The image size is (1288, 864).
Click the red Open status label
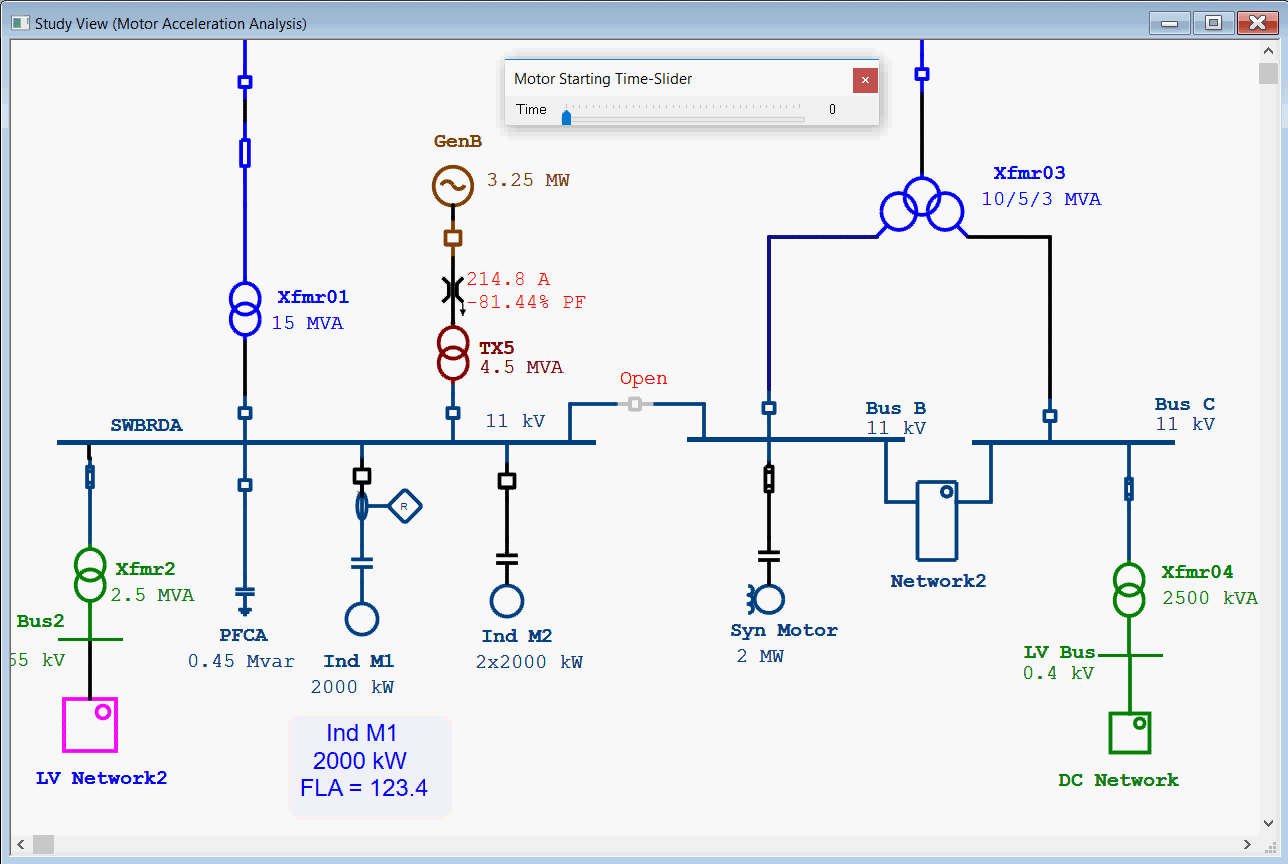643,379
